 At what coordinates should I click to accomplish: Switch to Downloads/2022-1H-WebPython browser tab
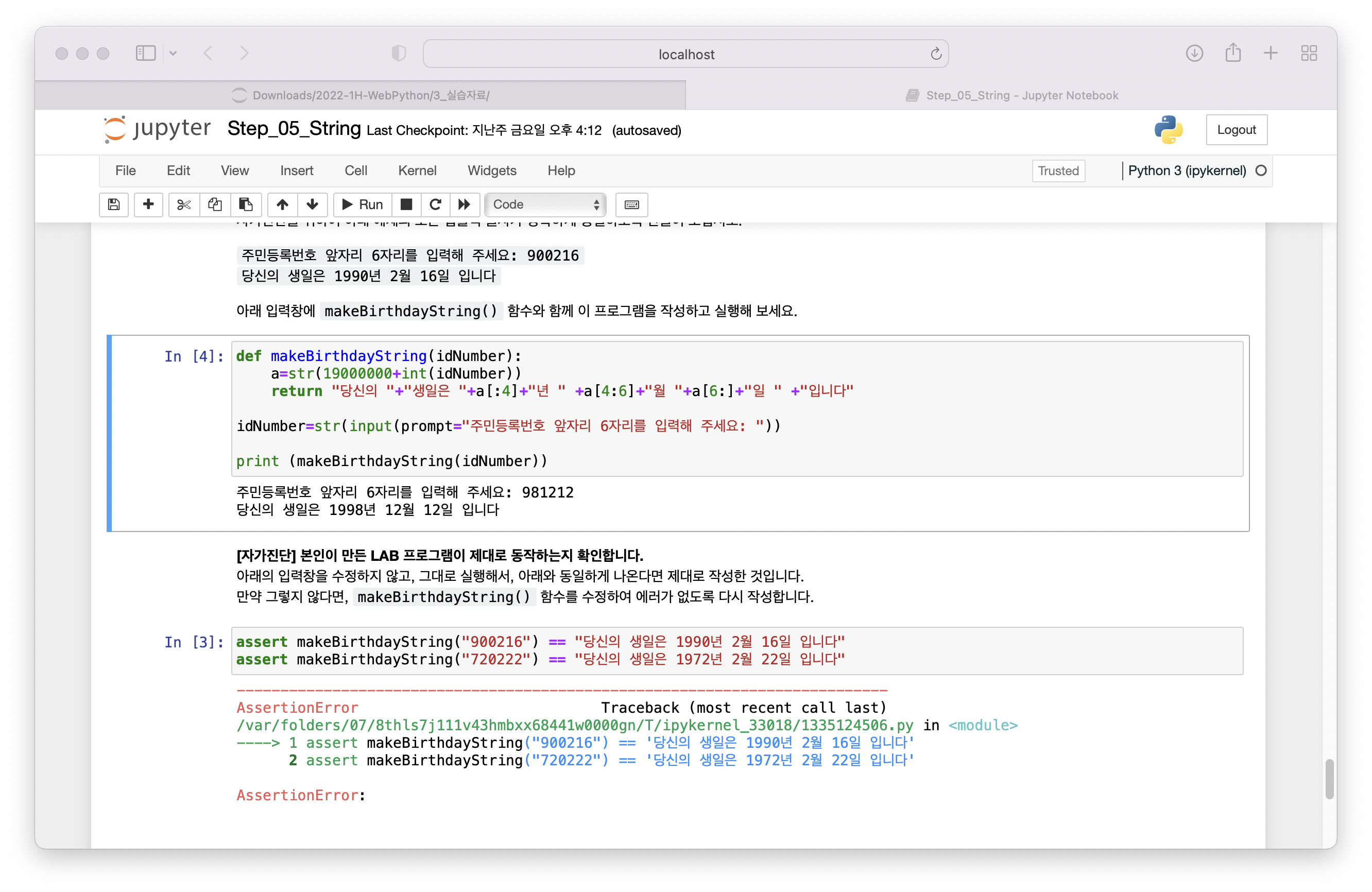[x=361, y=95]
